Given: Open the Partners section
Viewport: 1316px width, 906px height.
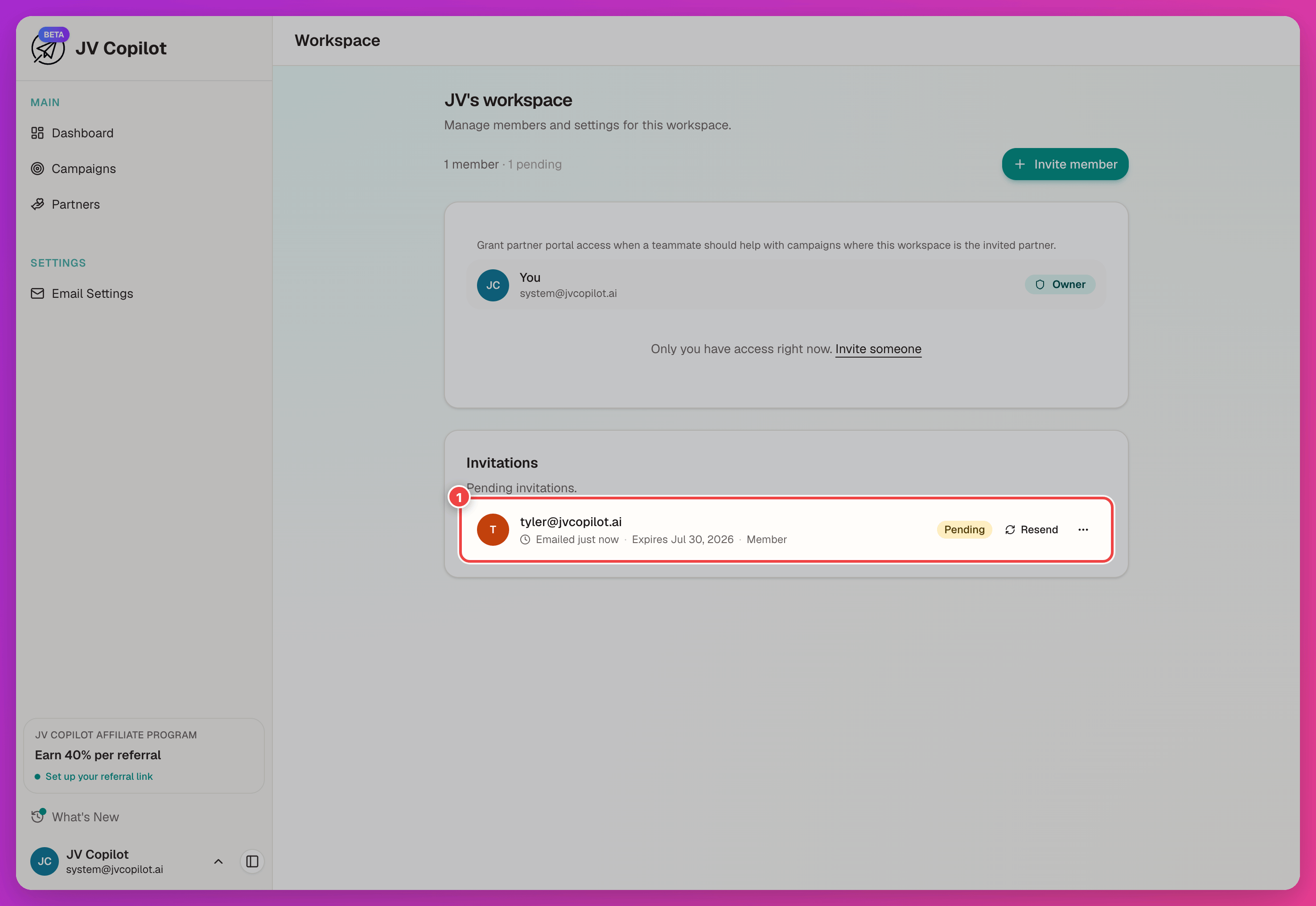Looking at the screenshot, I should pyautogui.click(x=75, y=204).
